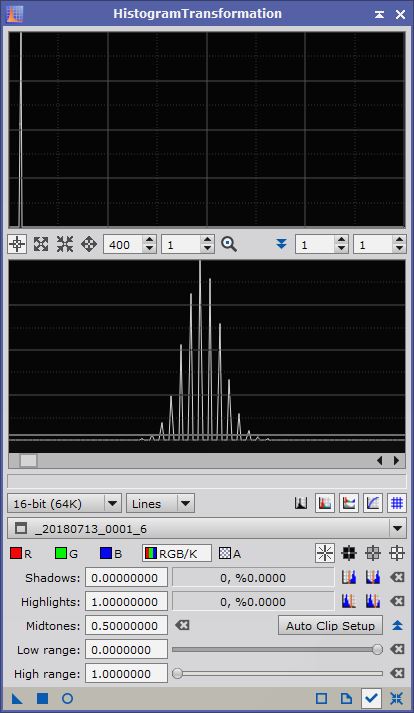Reset the midtones balance icon
This screenshot has width=414, height=713.
point(182,626)
